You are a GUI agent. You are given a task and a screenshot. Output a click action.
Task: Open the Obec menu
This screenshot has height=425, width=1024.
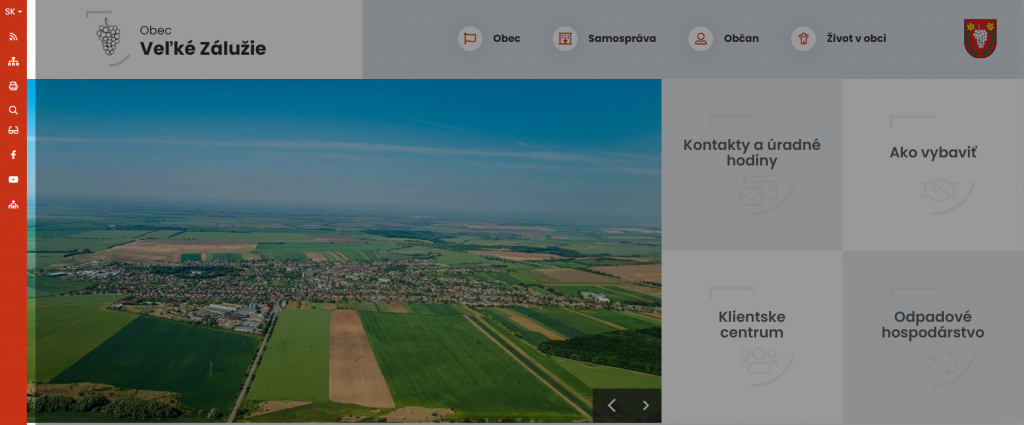point(507,39)
